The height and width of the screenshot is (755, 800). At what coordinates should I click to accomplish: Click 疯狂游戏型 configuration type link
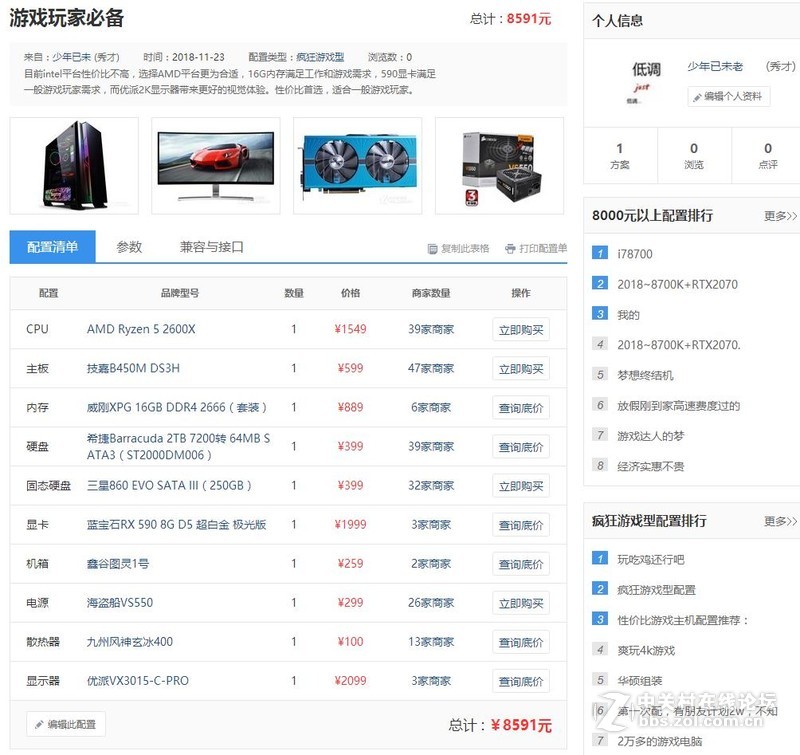(x=320, y=57)
